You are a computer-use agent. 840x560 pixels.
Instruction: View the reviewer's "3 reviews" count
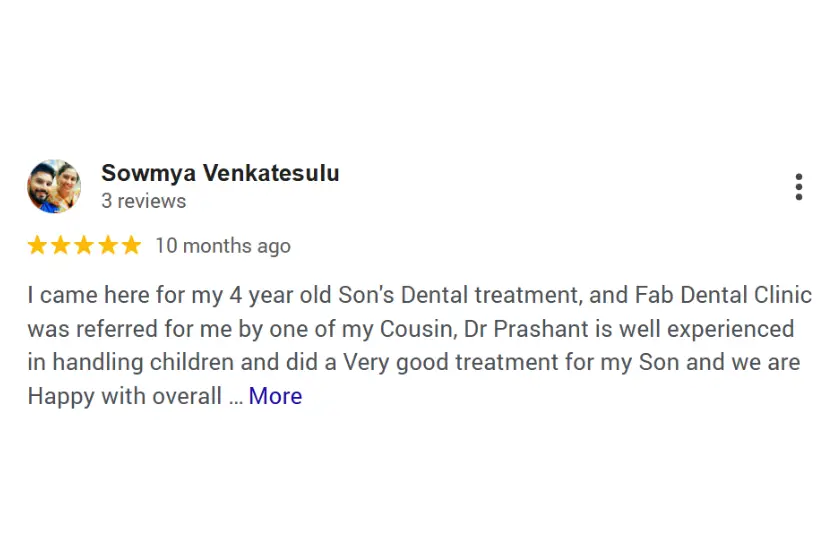[x=143, y=201]
